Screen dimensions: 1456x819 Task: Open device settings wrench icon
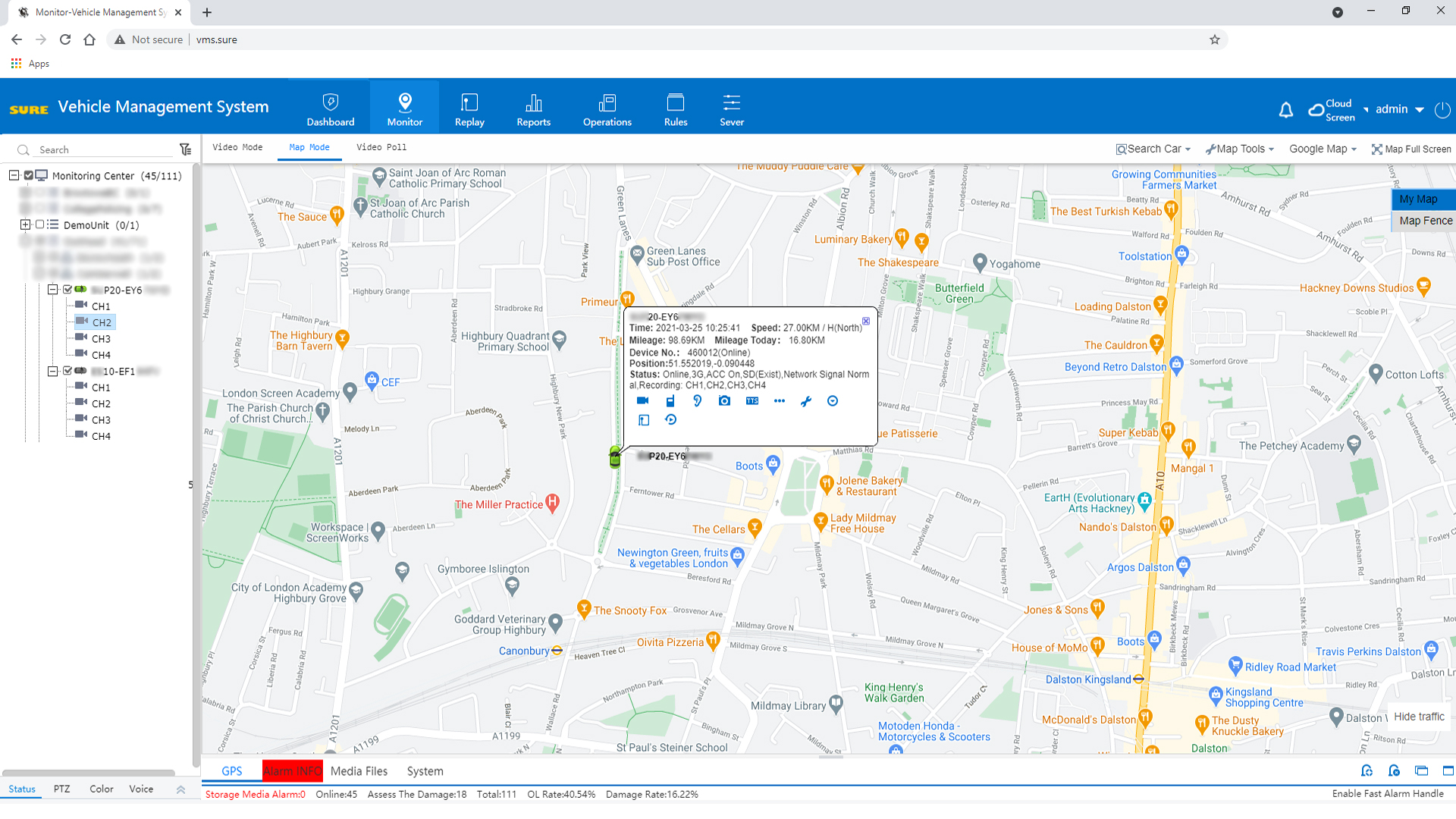(x=806, y=400)
